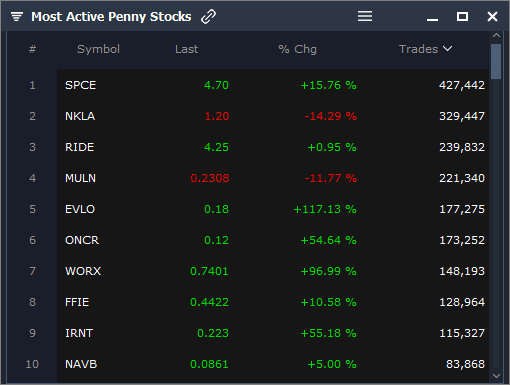The height and width of the screenshot is (385, 510).
Task: Click row number 1 for SPCE
Action: click(32, 85)
